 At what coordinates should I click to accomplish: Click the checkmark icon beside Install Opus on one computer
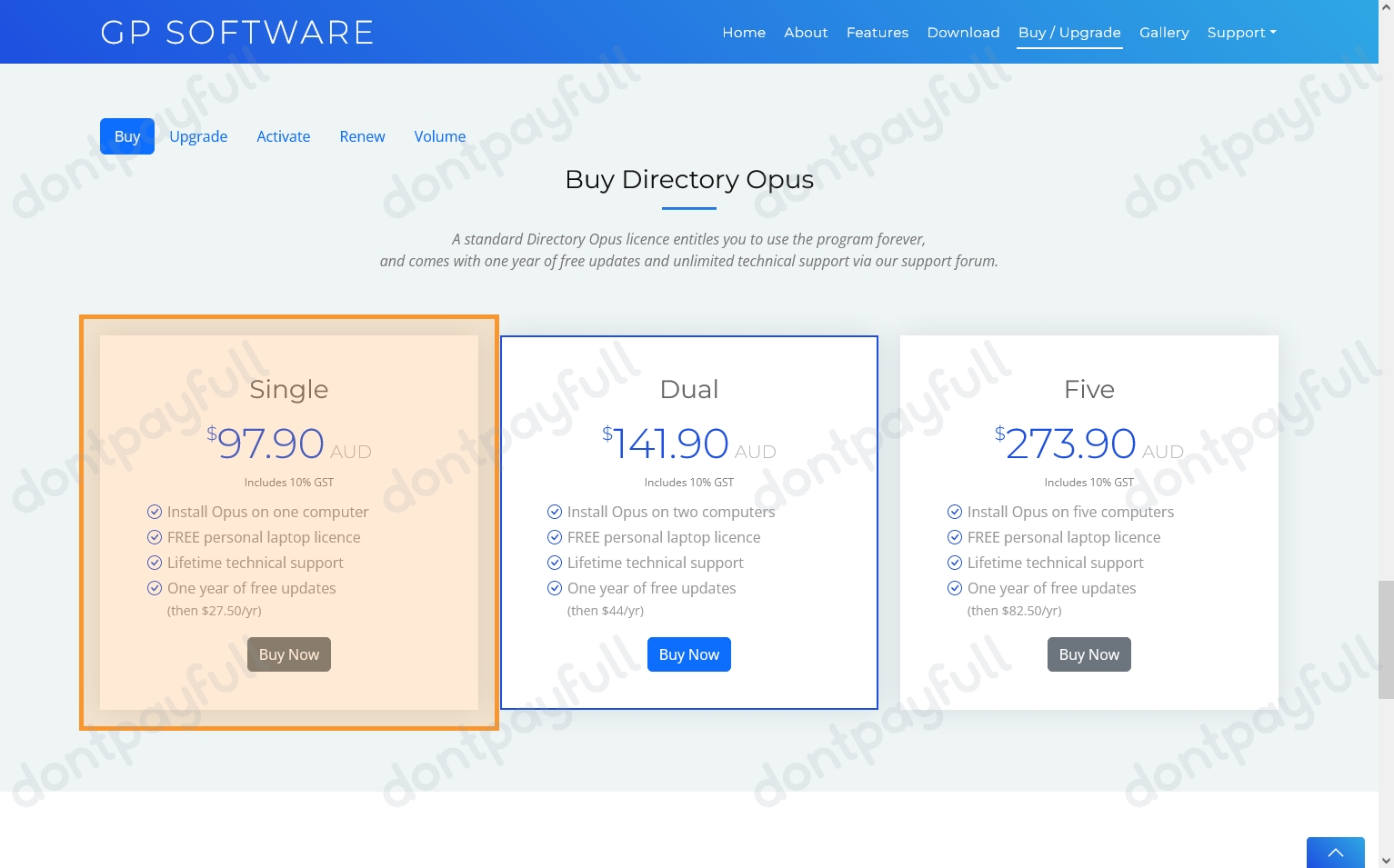[x=155, y=512]
